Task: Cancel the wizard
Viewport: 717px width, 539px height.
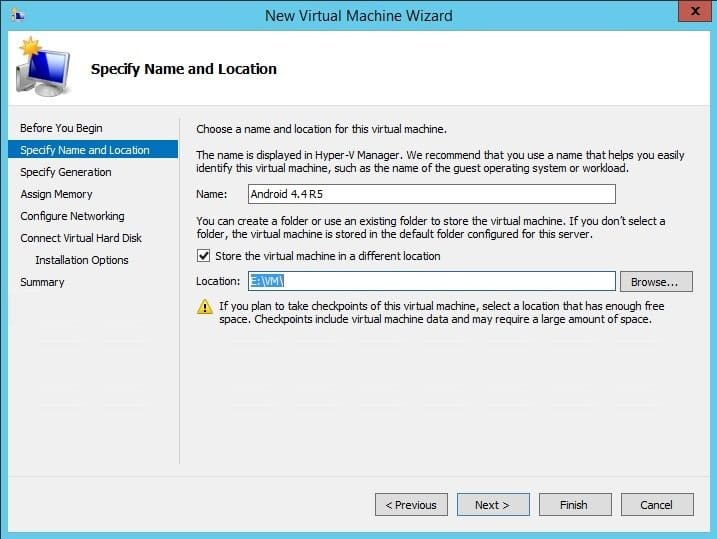Action: (x=657, y=504)
